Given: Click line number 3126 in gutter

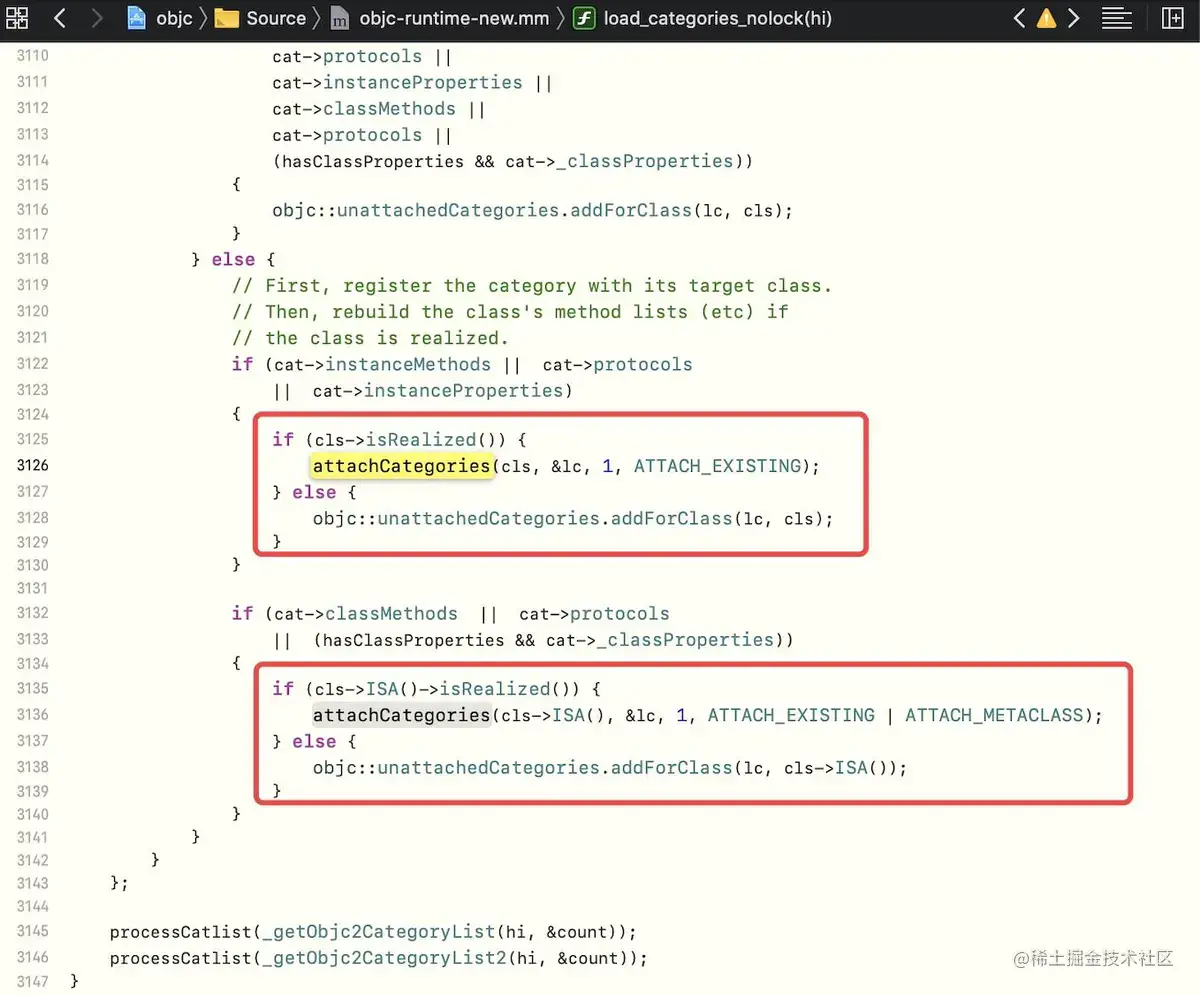Looking at the screenshot, I should pos(32,465).
